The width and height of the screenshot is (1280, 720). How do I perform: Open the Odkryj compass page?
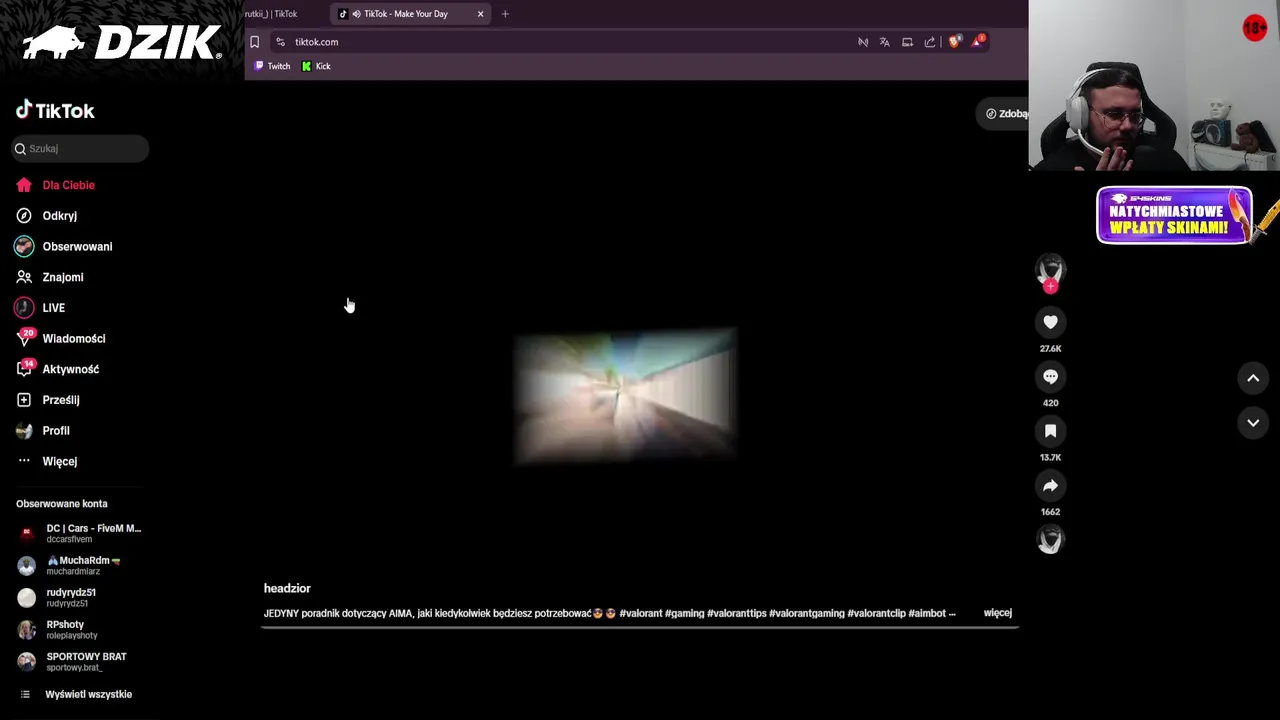pos(47,216)
